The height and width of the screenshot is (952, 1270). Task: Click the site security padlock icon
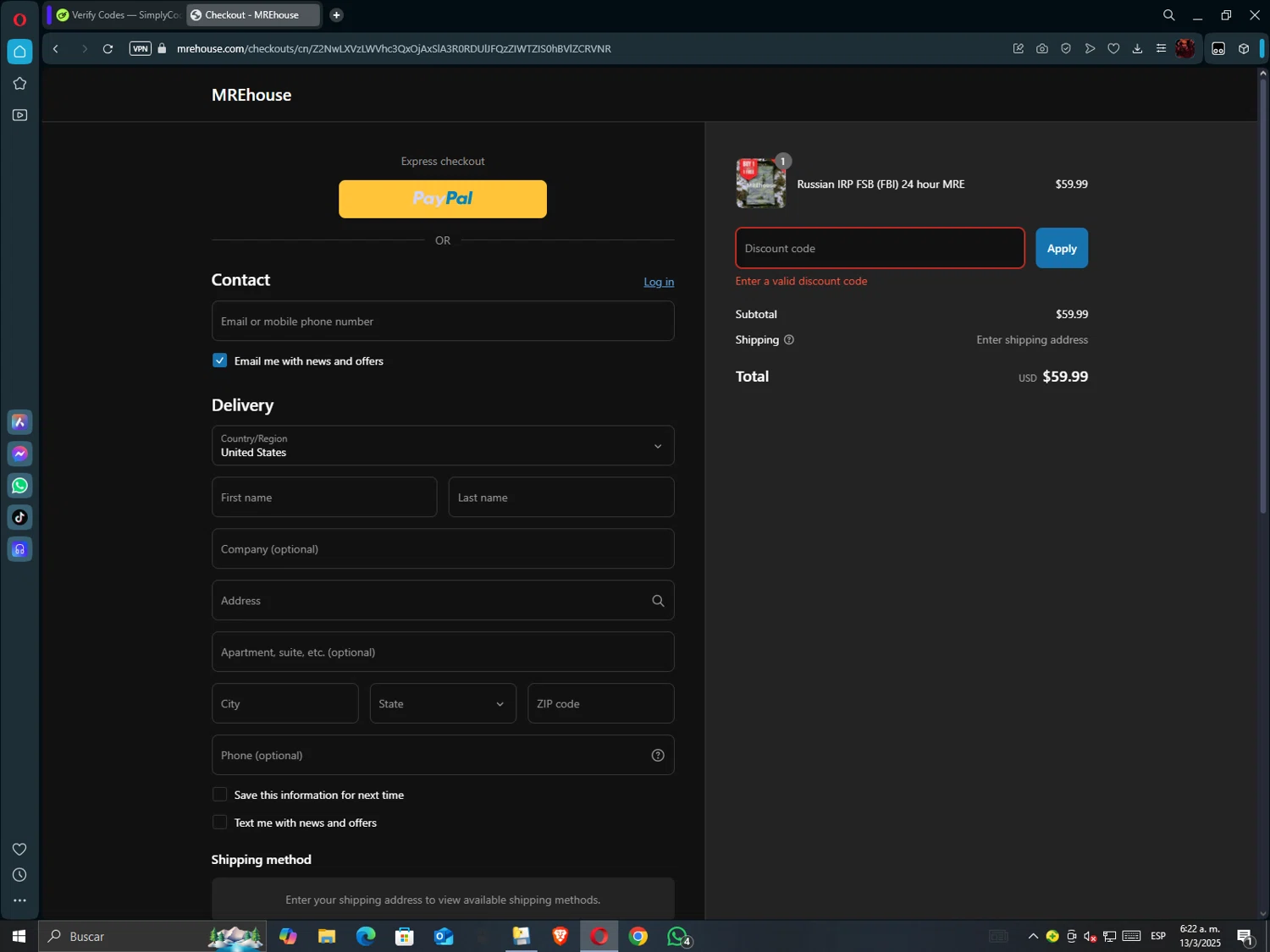[x=162, y=48]
